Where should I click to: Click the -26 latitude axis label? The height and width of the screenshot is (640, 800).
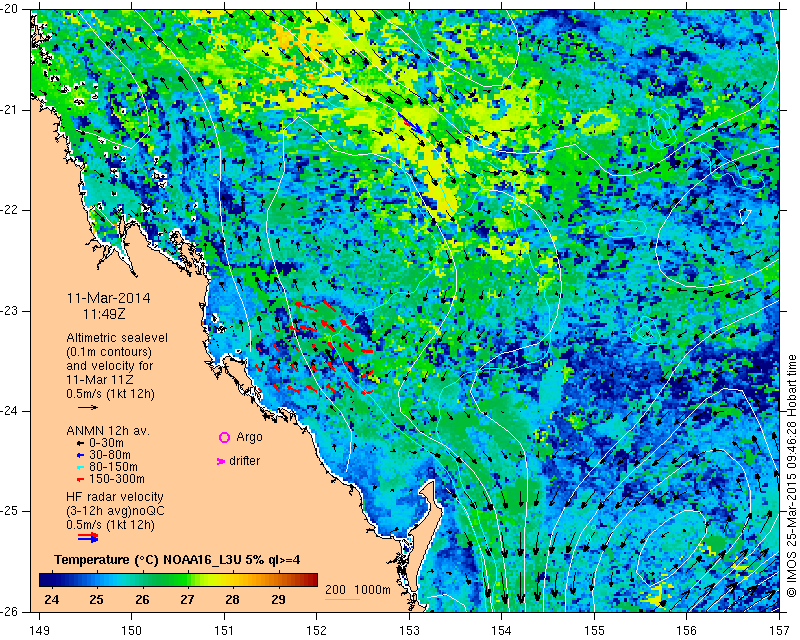10,611
